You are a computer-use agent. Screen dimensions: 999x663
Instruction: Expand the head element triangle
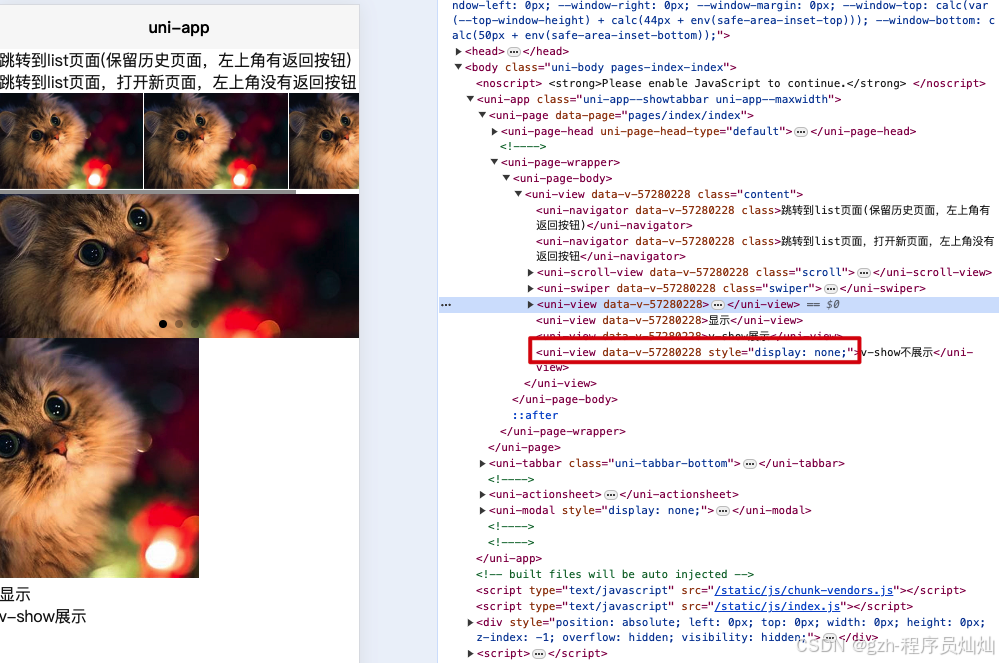pos(458,52)
